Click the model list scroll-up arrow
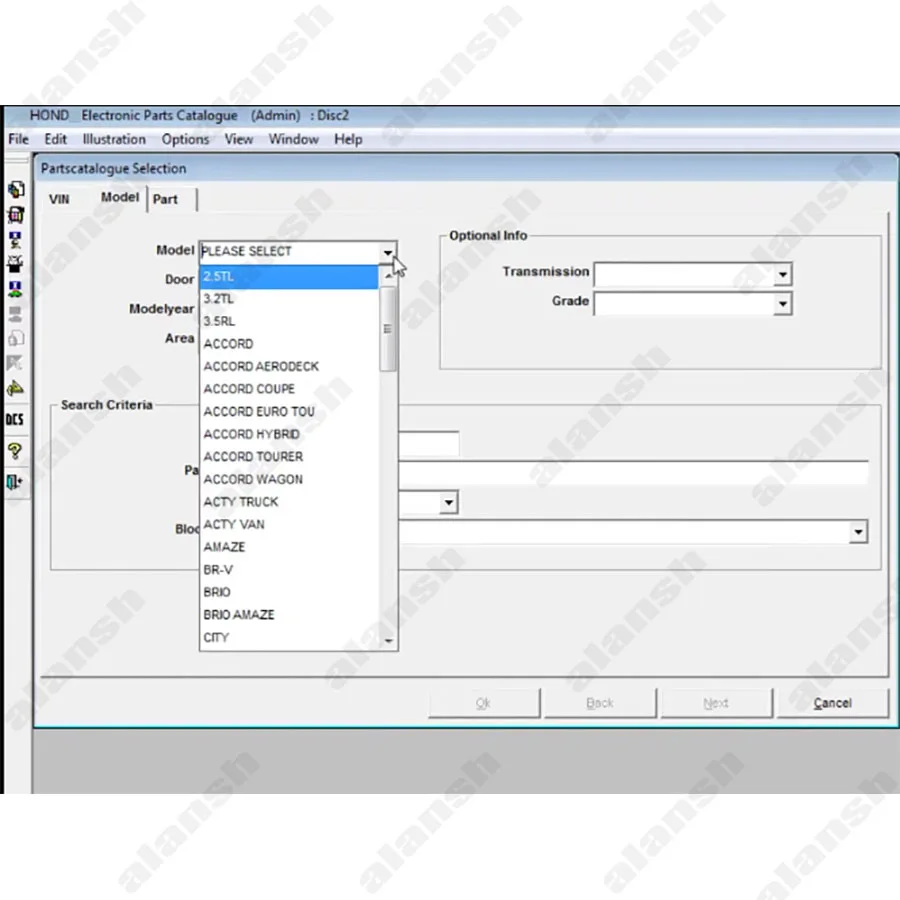This screenshot has height=900, width=900. point(389,276)
